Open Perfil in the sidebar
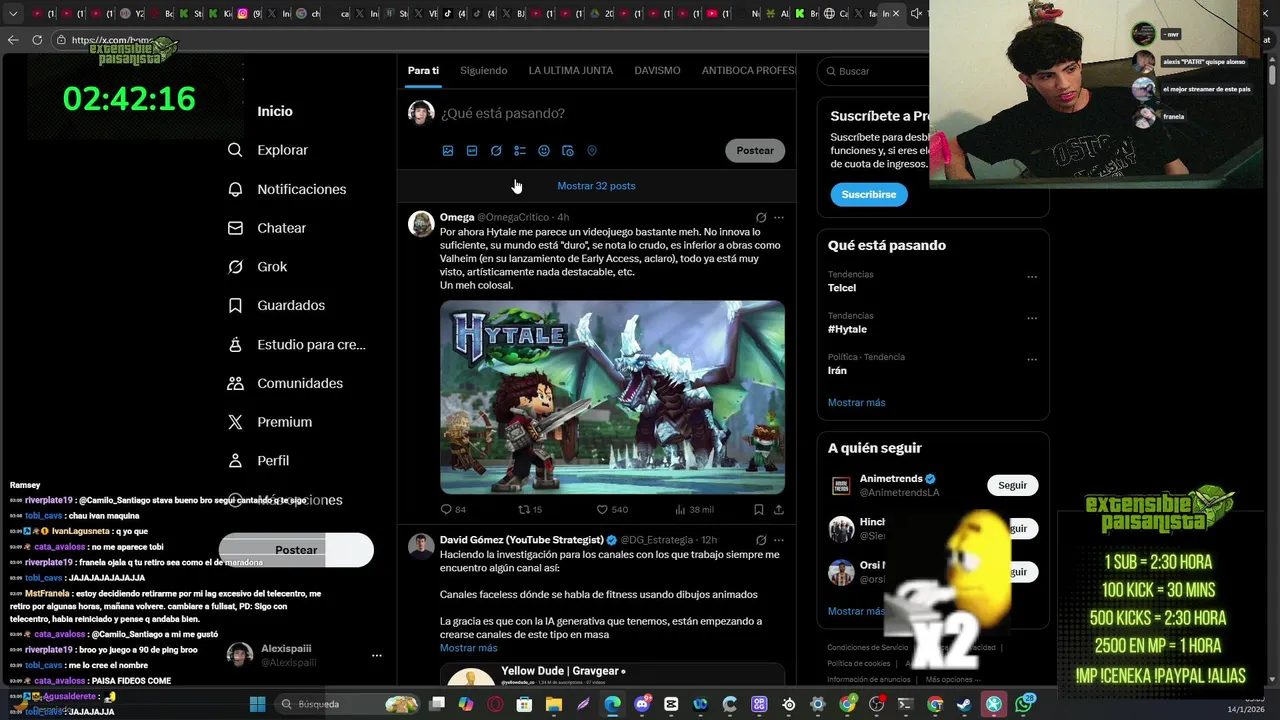Viewport: 1280px width, 720px height. click(258, 461)
